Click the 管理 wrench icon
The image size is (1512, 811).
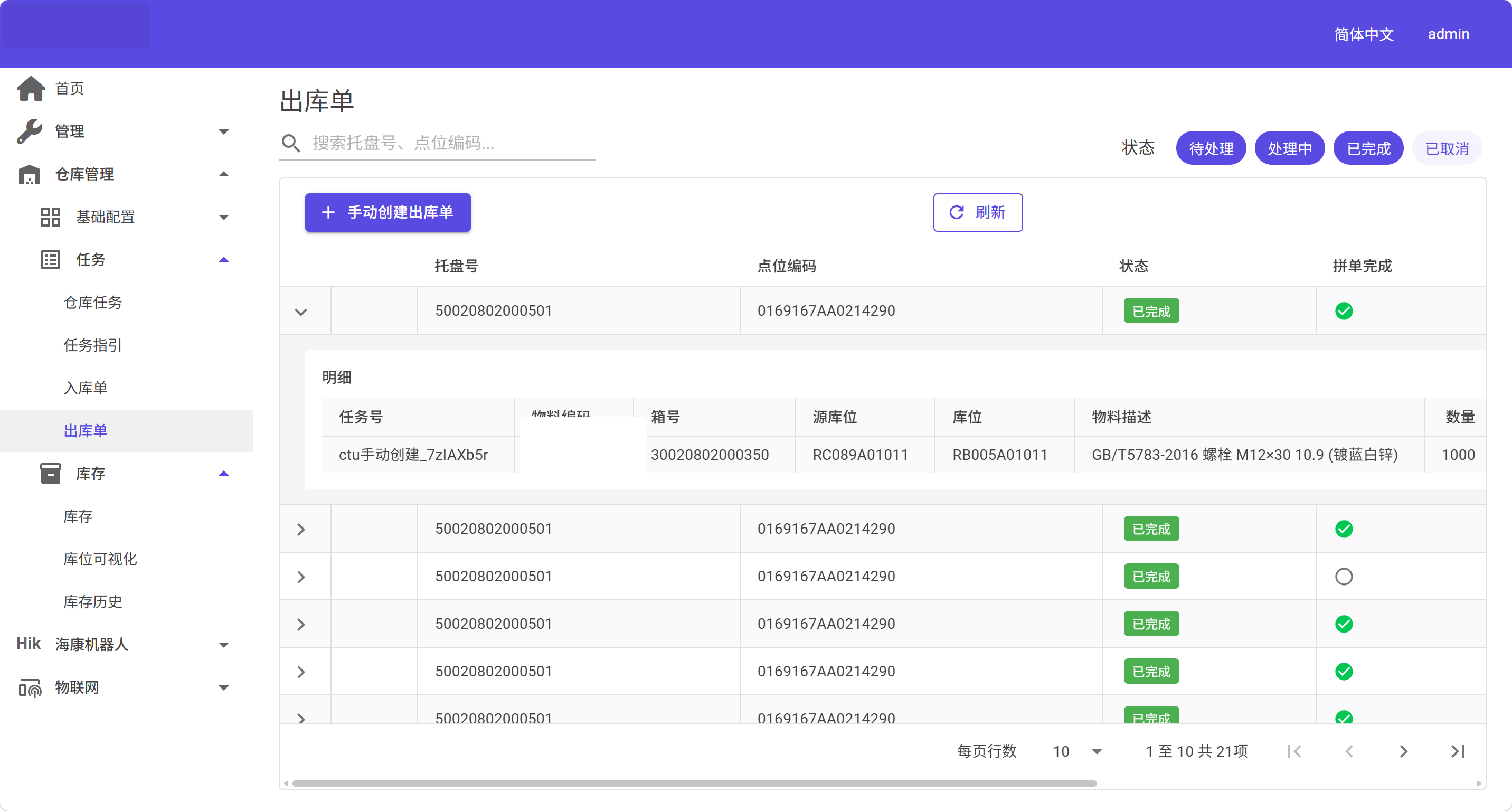[30, 131]
